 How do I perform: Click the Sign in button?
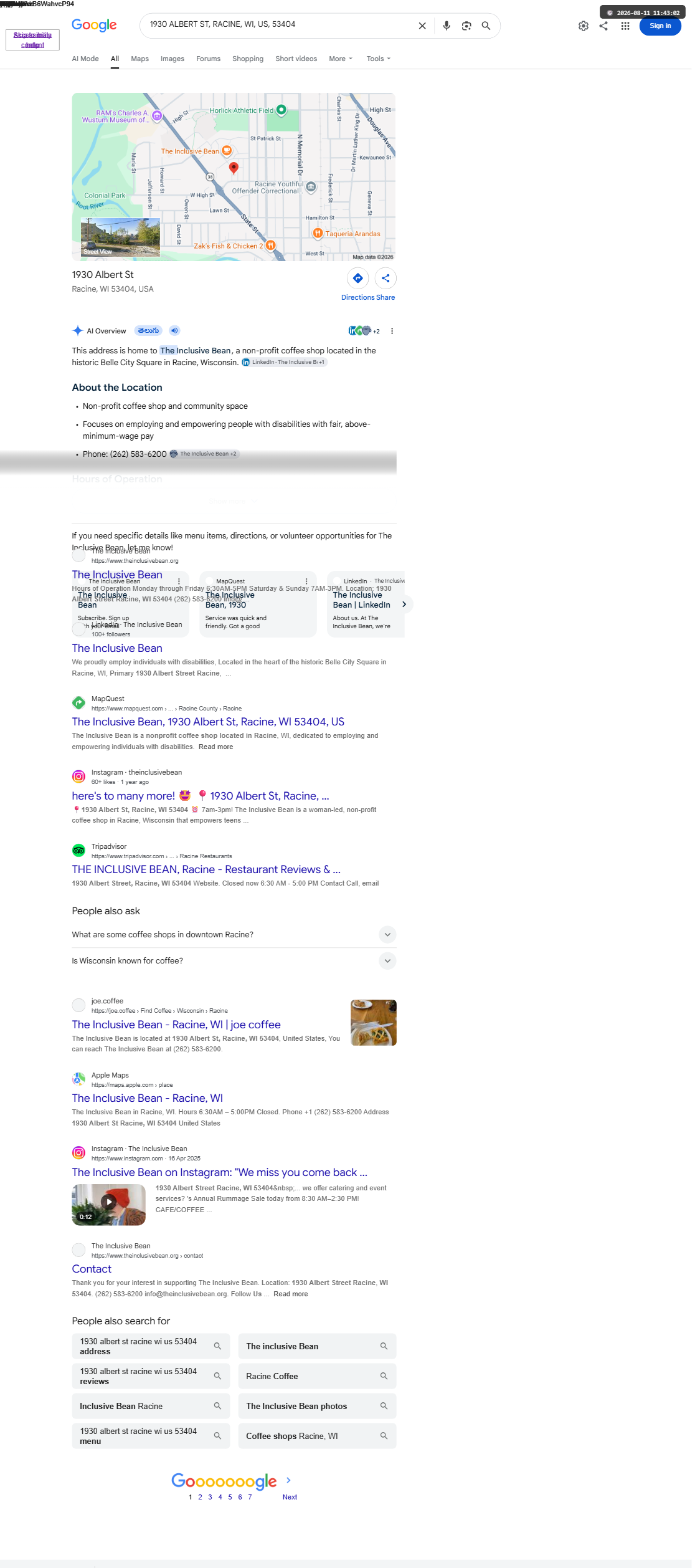tap(660, 26)
